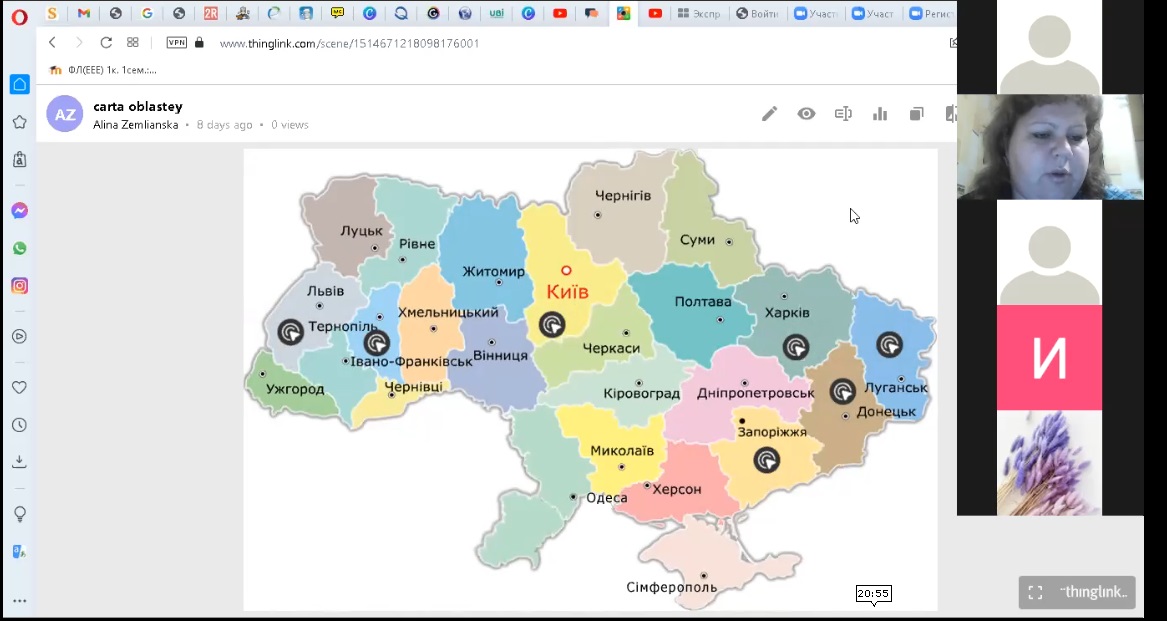Click the edit pencil icon
This screenshot has width=1167, height=621.
click(x=769, y=114)
